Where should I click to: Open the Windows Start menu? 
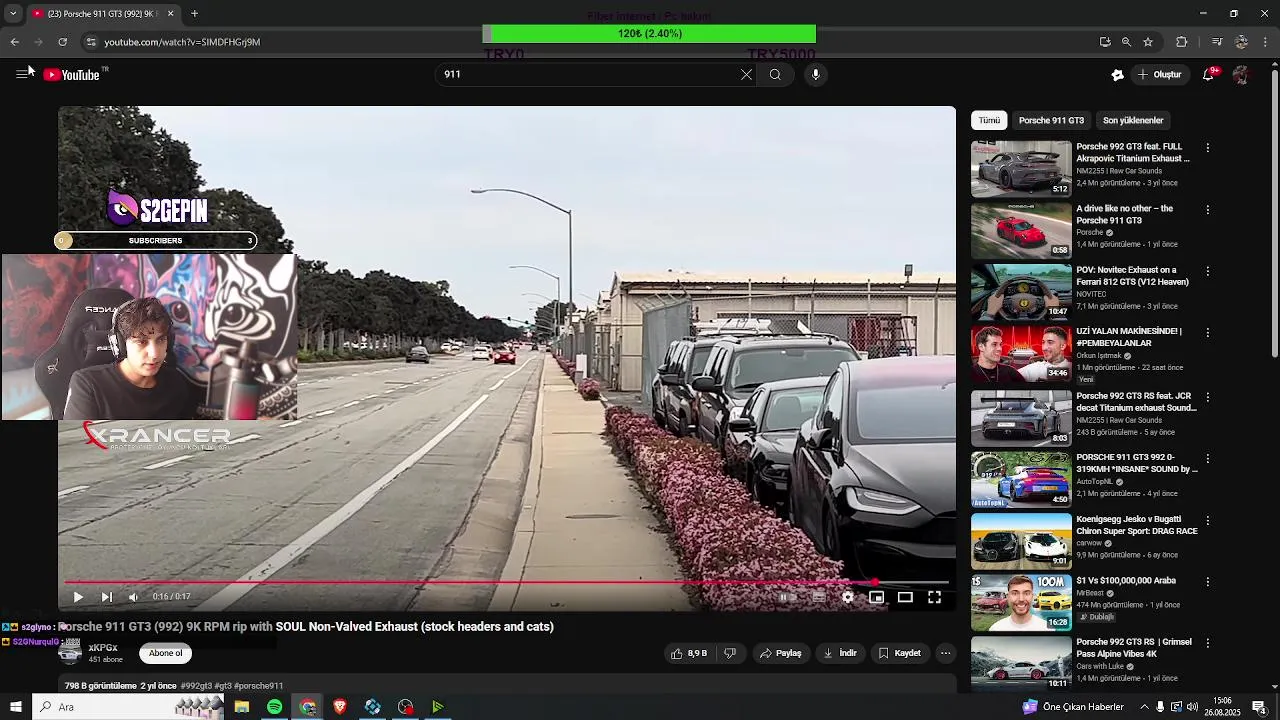pyautogui.click(x=15, y=707)
